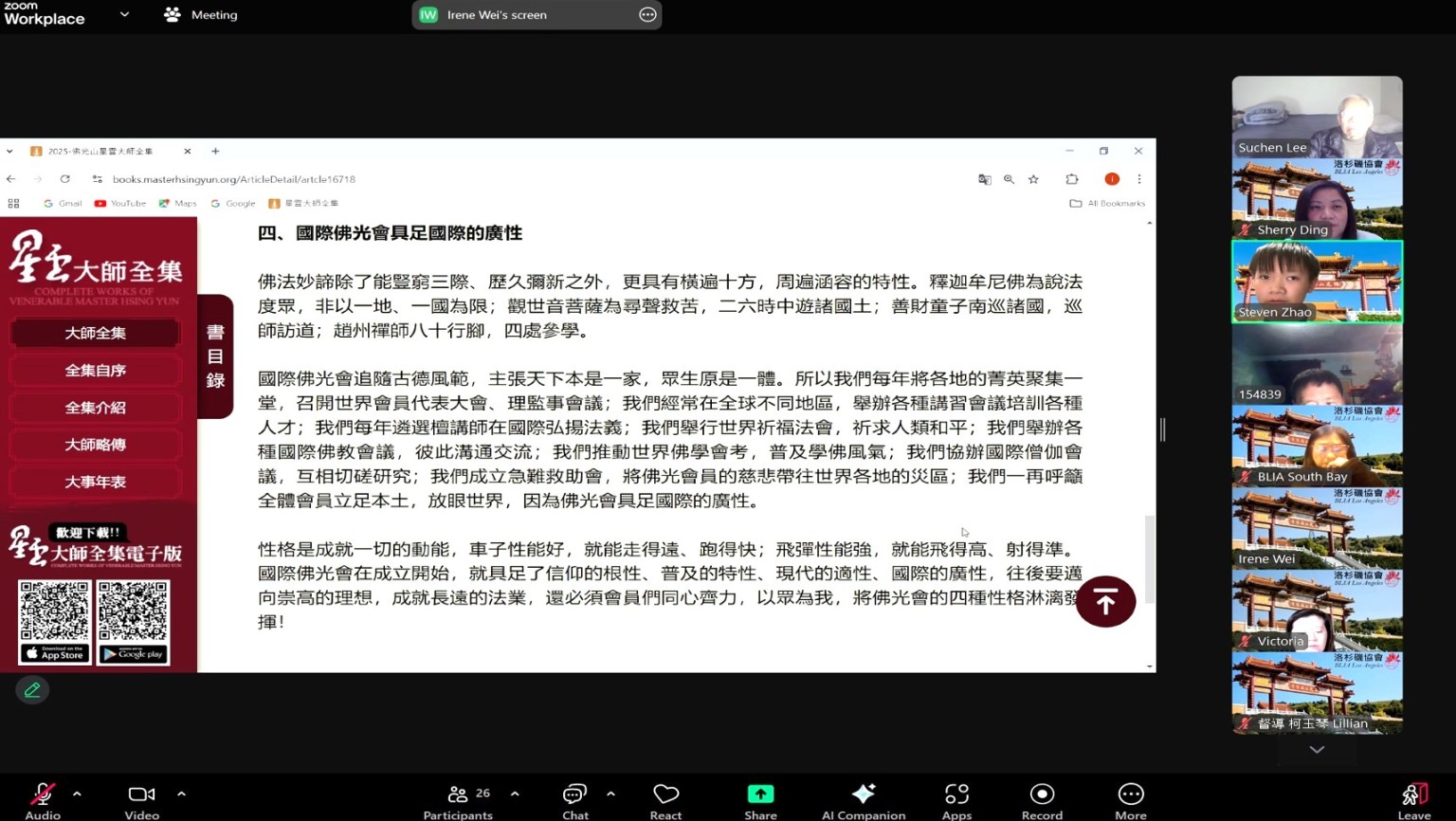Viewport: 1456px width, 821px height.
Task: Open the Apps panel
Action: 956,801
